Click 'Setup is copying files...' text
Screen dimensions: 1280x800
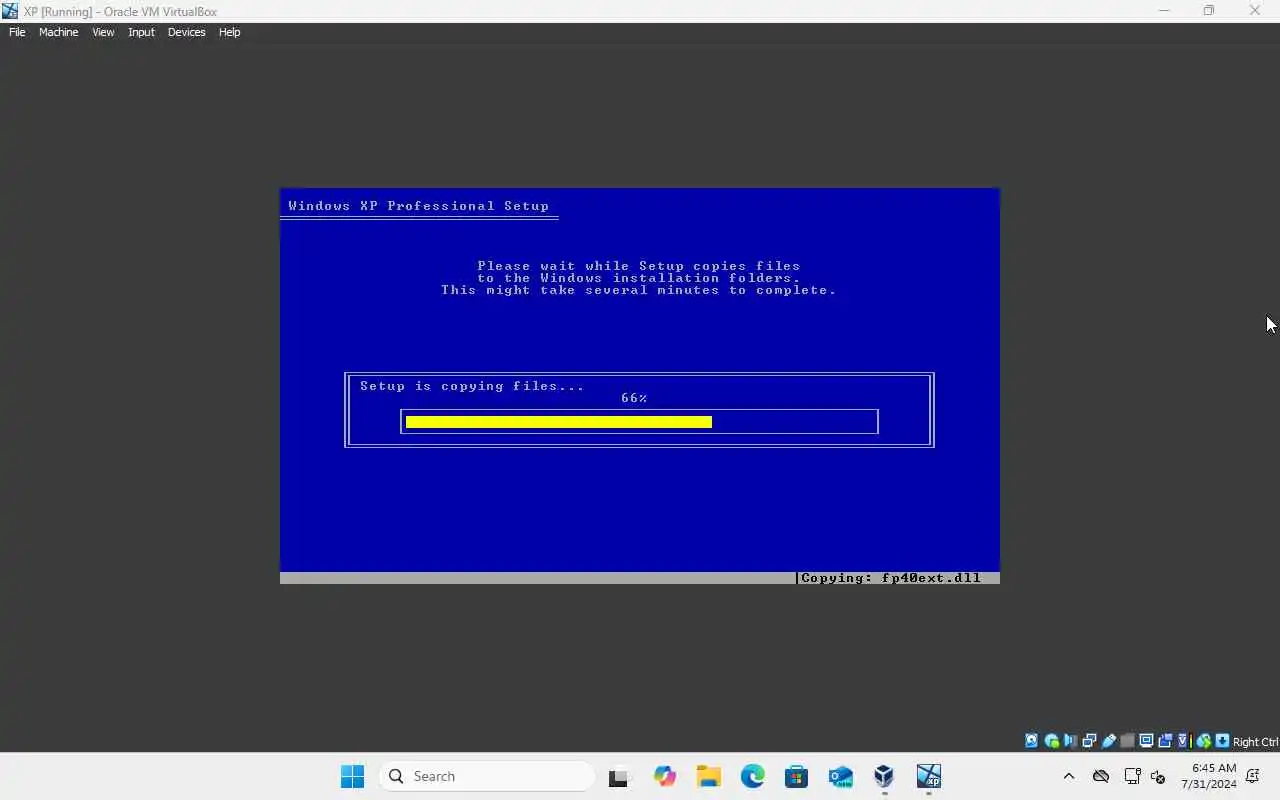(472, 386)
